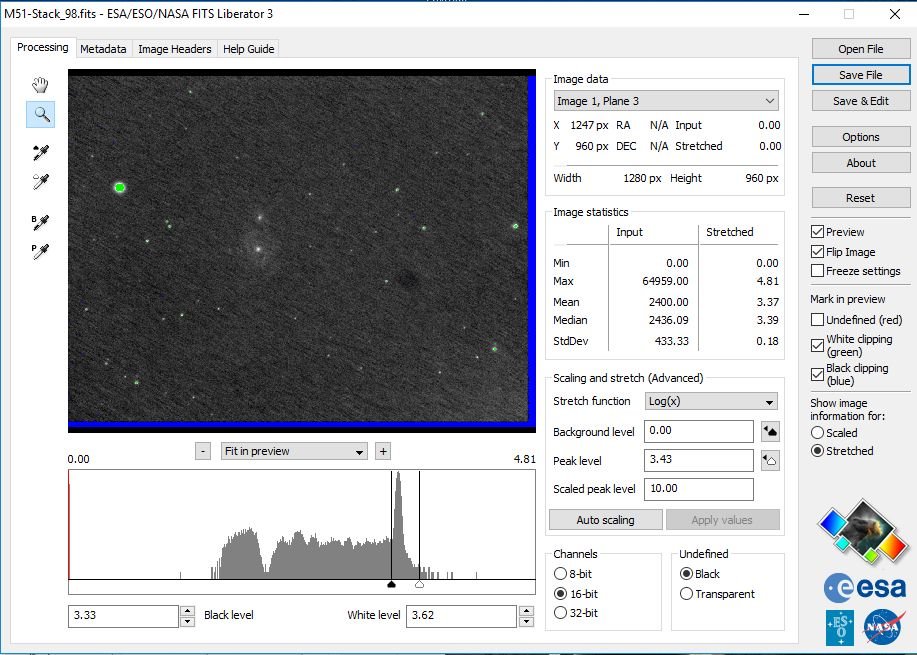Click the ESA logo

click(866, 587)
